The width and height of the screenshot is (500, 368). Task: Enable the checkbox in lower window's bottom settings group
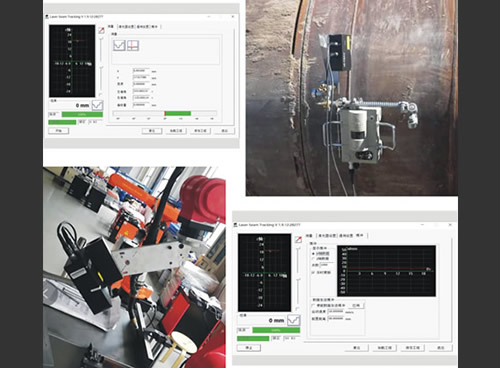313,306
